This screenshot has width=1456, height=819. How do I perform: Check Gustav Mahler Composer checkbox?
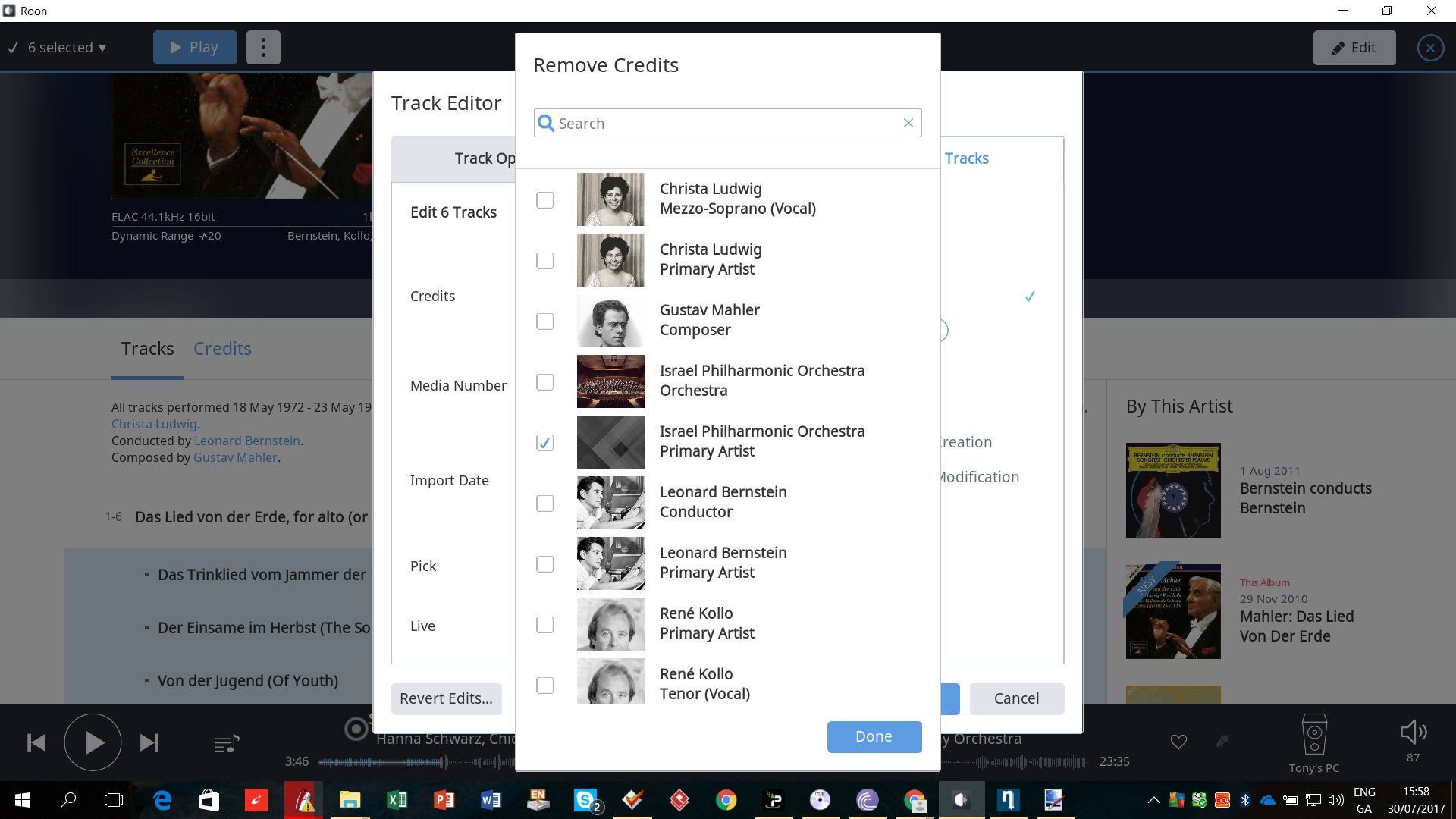tap(544, 322)
